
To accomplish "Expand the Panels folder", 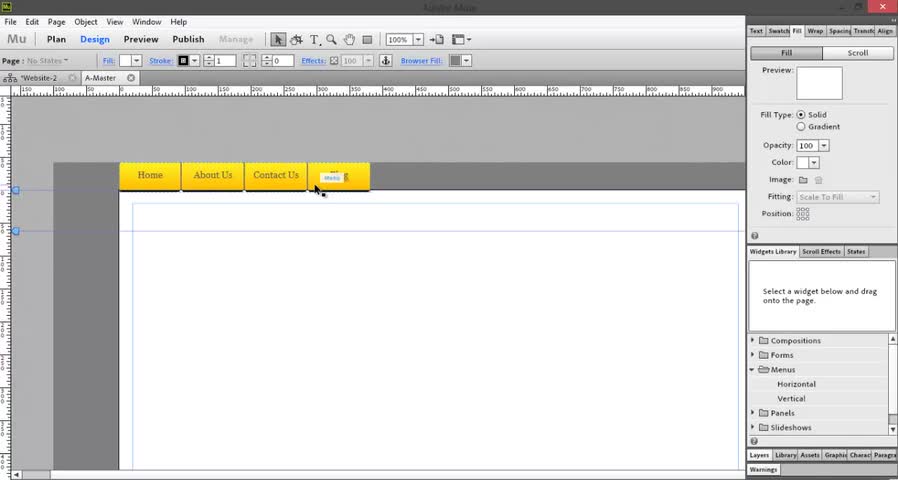I will pos(753,412).
